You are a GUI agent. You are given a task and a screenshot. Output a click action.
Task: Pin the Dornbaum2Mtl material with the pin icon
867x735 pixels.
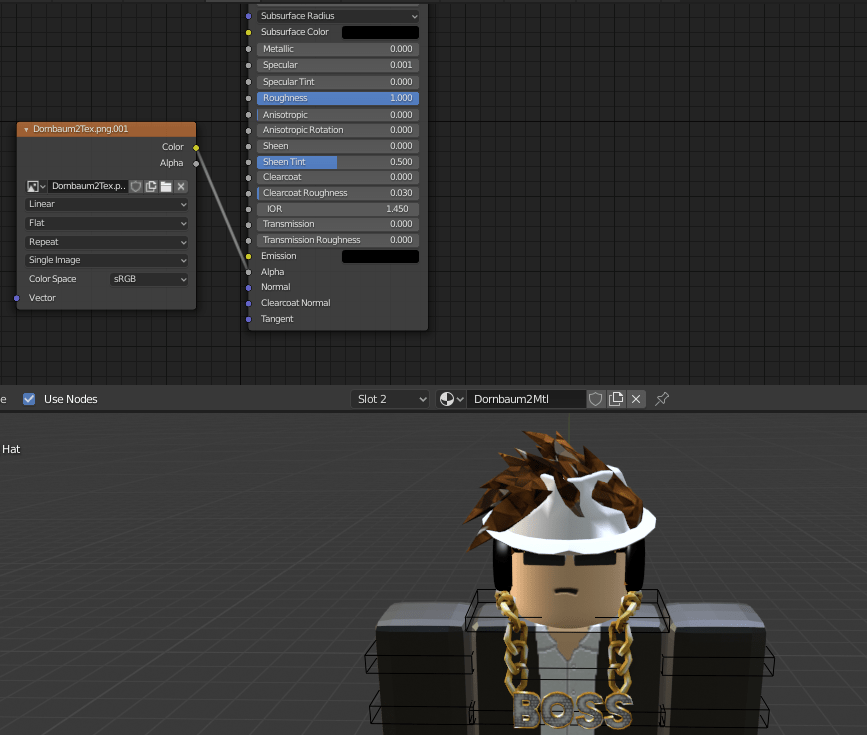(x=660, y=398)
